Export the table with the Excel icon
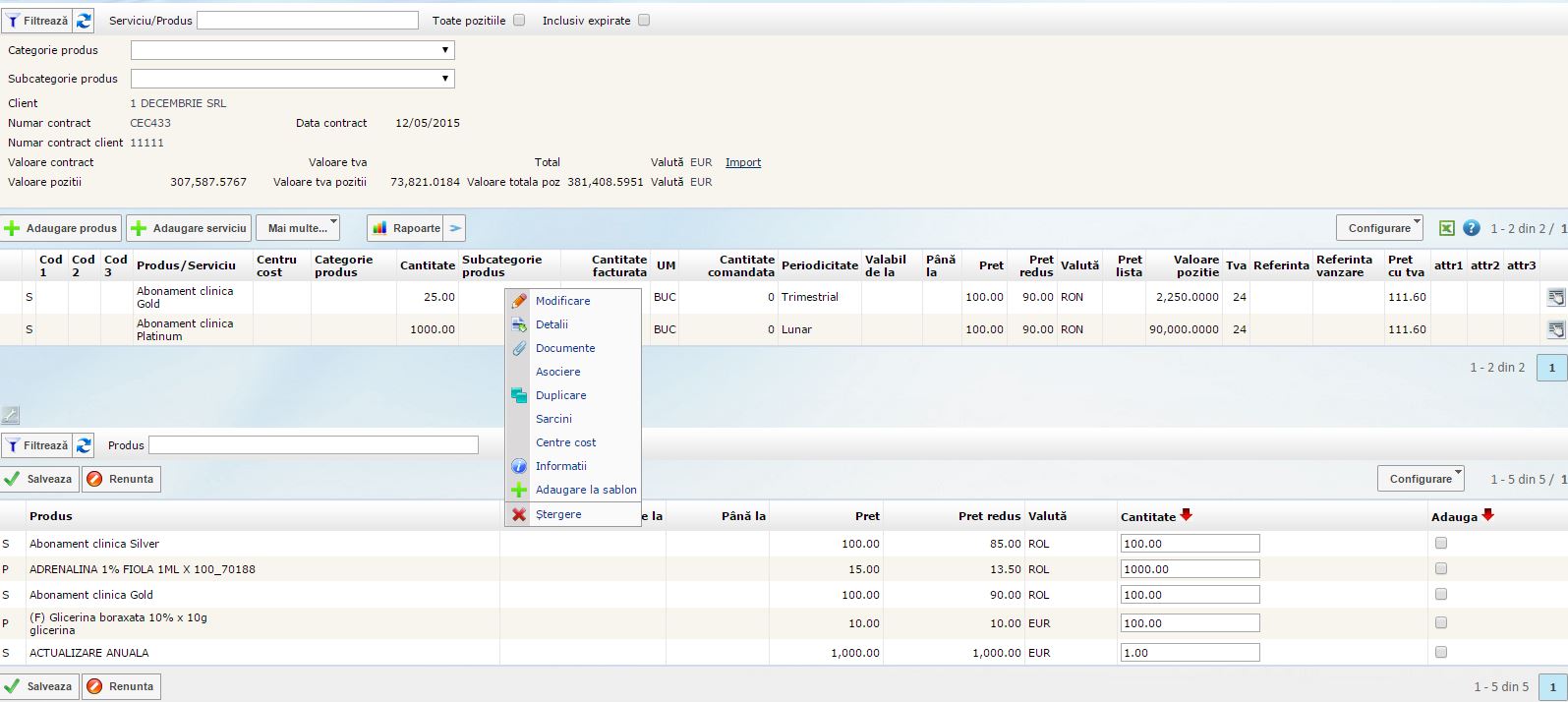 click(x=1446, y=228)
